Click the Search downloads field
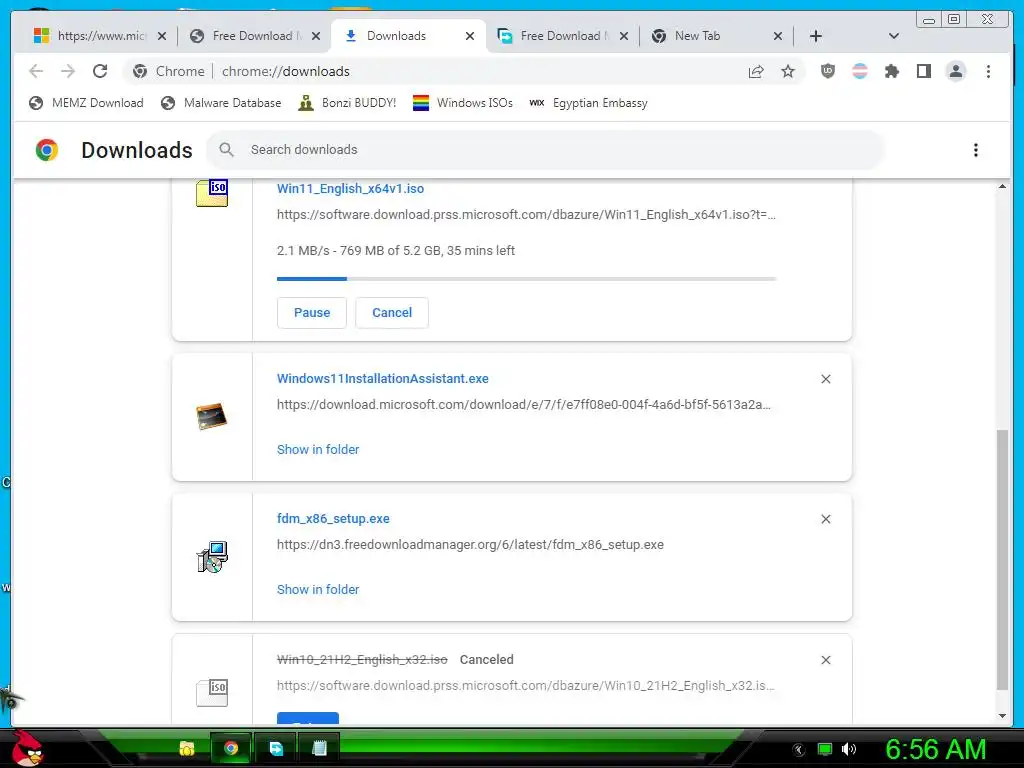Viewport: 1024px width, 768px height. (546, 150)
